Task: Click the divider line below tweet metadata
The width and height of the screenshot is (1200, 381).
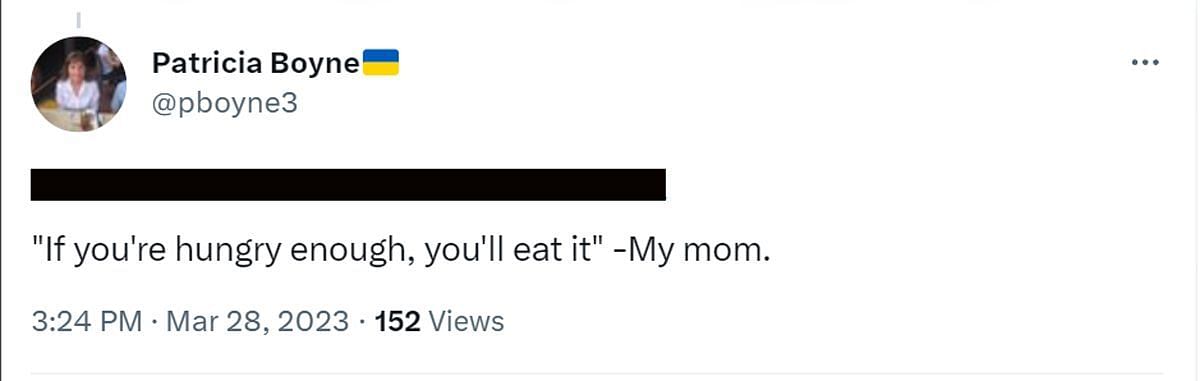Action: point(600,375)
